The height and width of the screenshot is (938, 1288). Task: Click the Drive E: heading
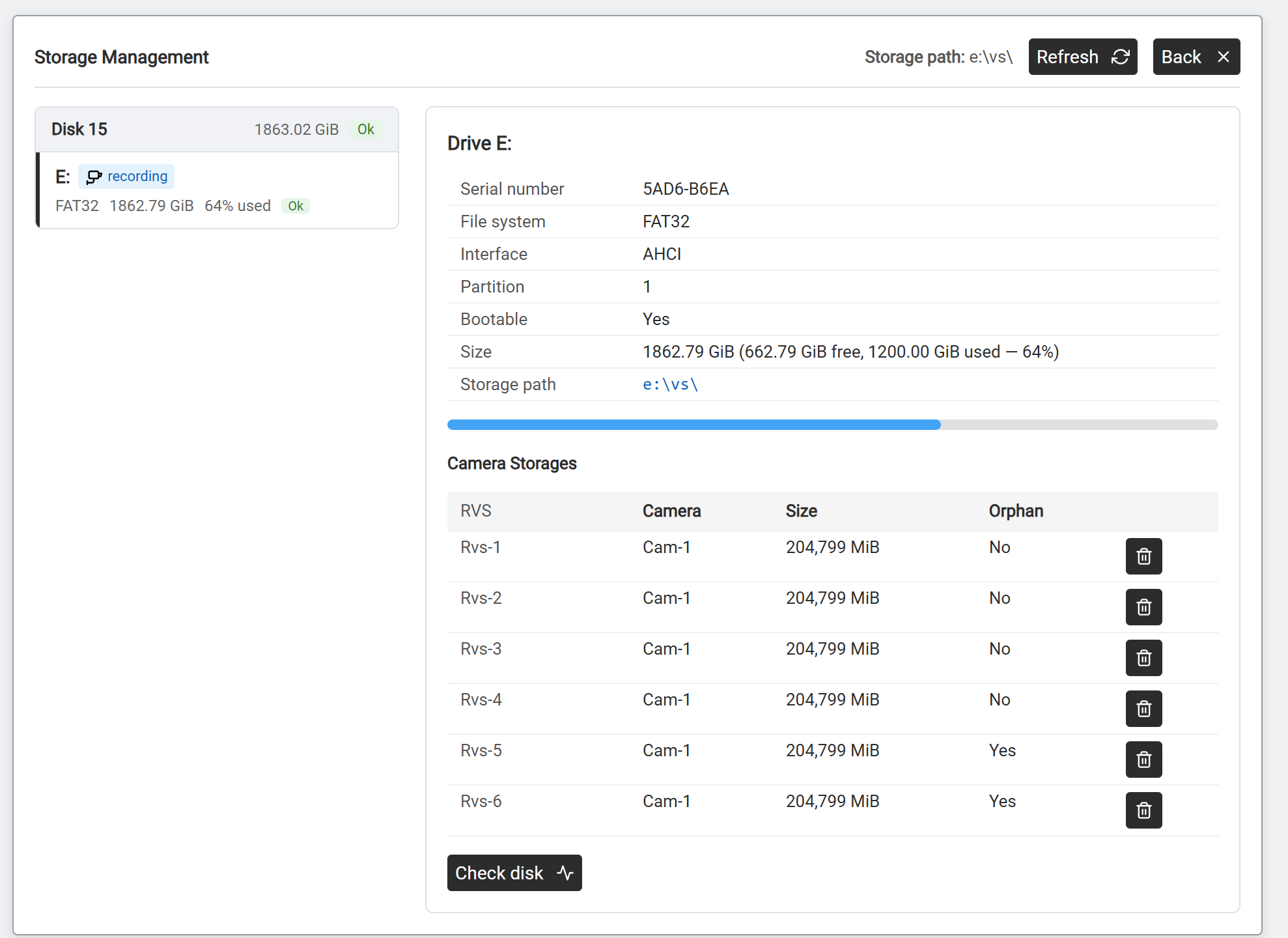(479, 143)
